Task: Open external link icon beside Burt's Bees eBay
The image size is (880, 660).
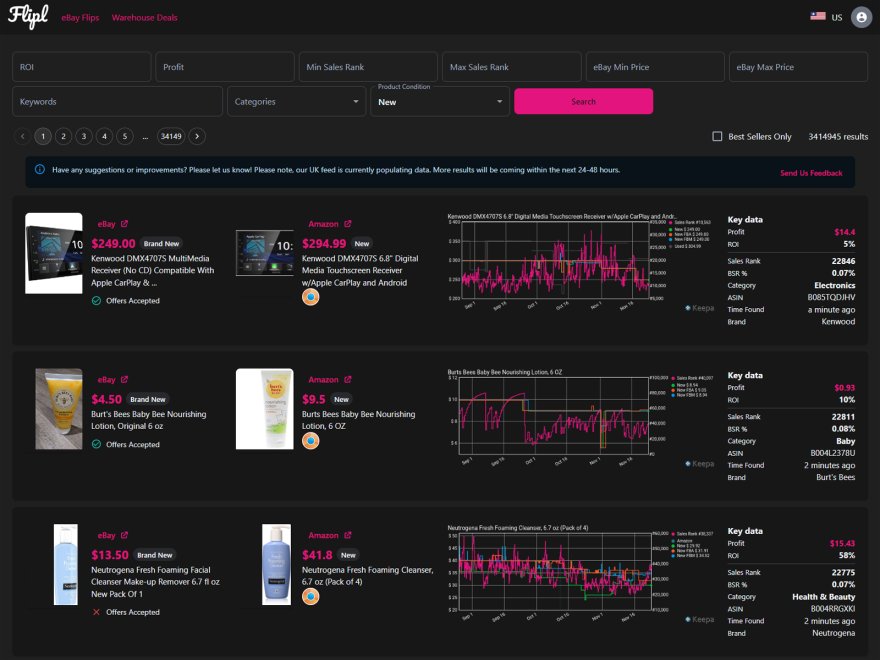Action: pyautogui.click(x=125, y=379)
